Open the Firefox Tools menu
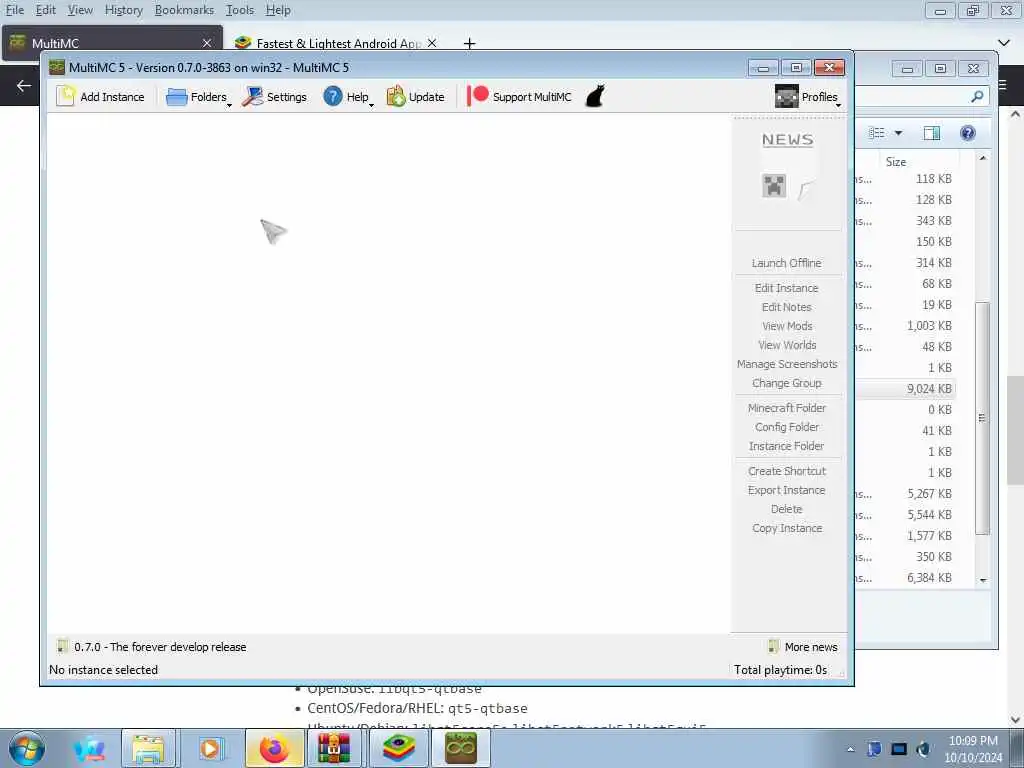The image size is (1024, 768). tap(239, 10)
